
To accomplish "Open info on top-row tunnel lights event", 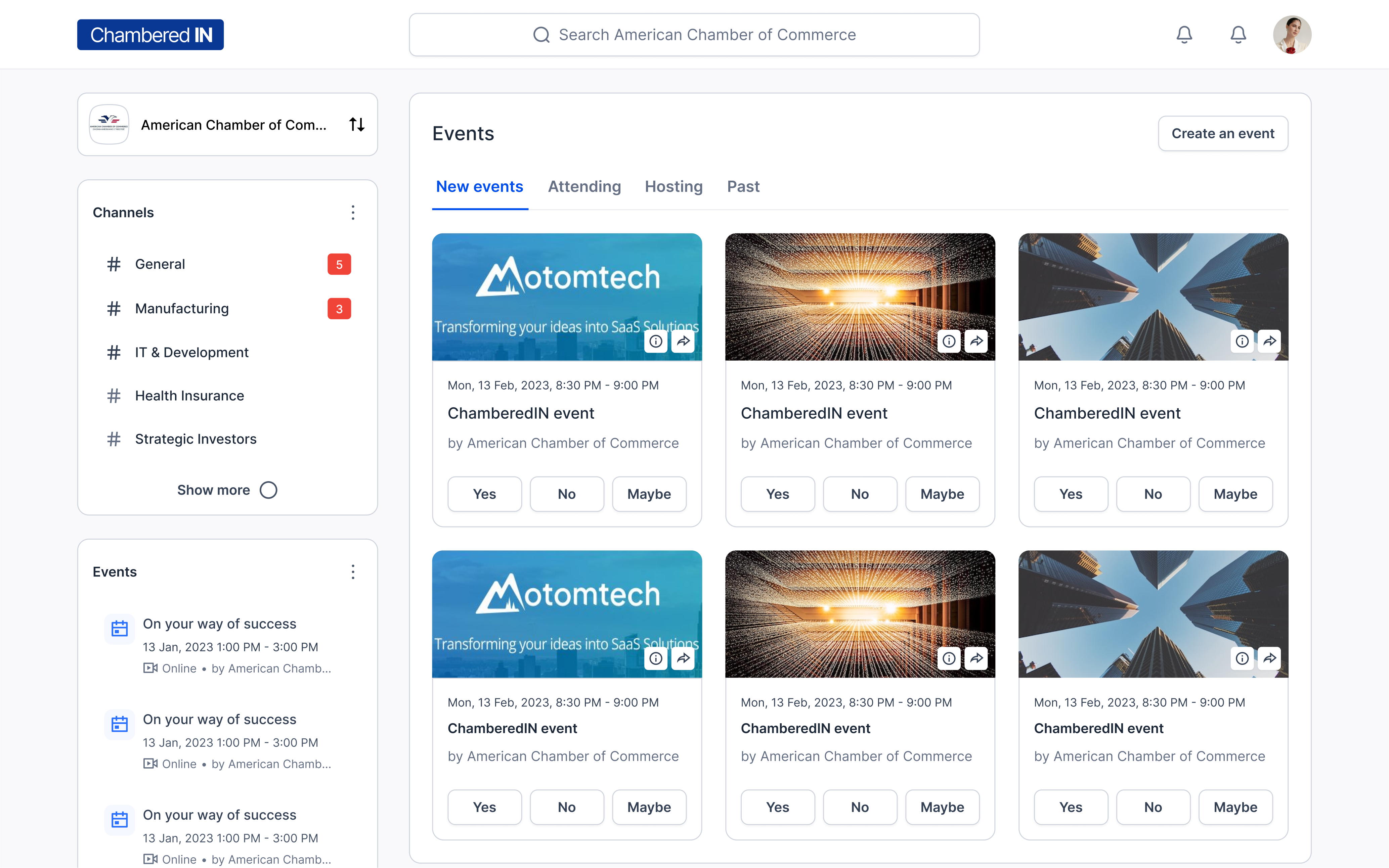I will click(x=949, y=341).
